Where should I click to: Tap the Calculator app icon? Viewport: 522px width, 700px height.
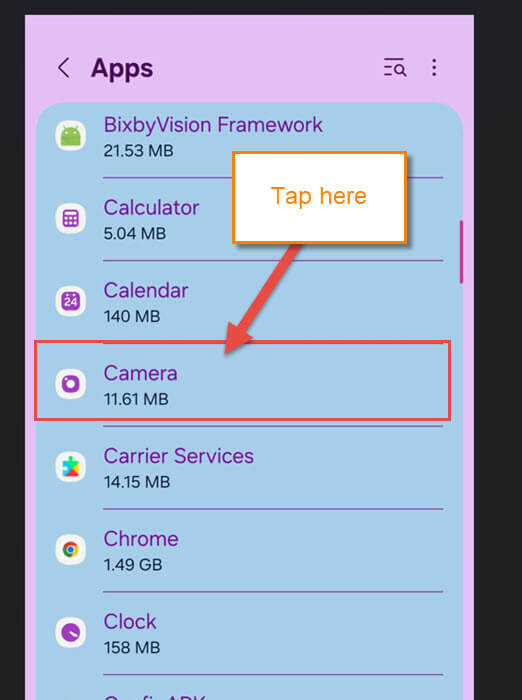tap(71, 219)
